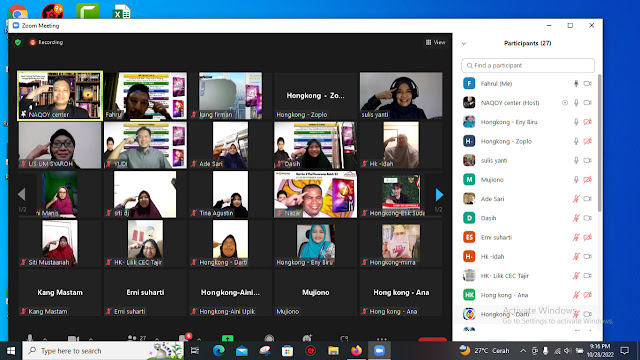The height and width of the screenshot is (360, 640).
Task: Click the Windows taskbar search box
Action: [x=104, y=351]
